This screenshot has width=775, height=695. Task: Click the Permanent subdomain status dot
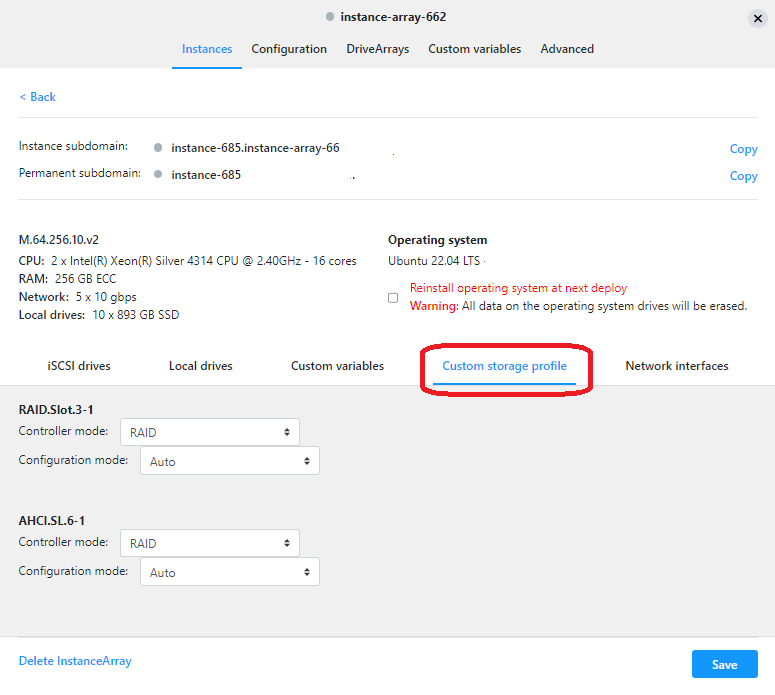tap(158, 175)
